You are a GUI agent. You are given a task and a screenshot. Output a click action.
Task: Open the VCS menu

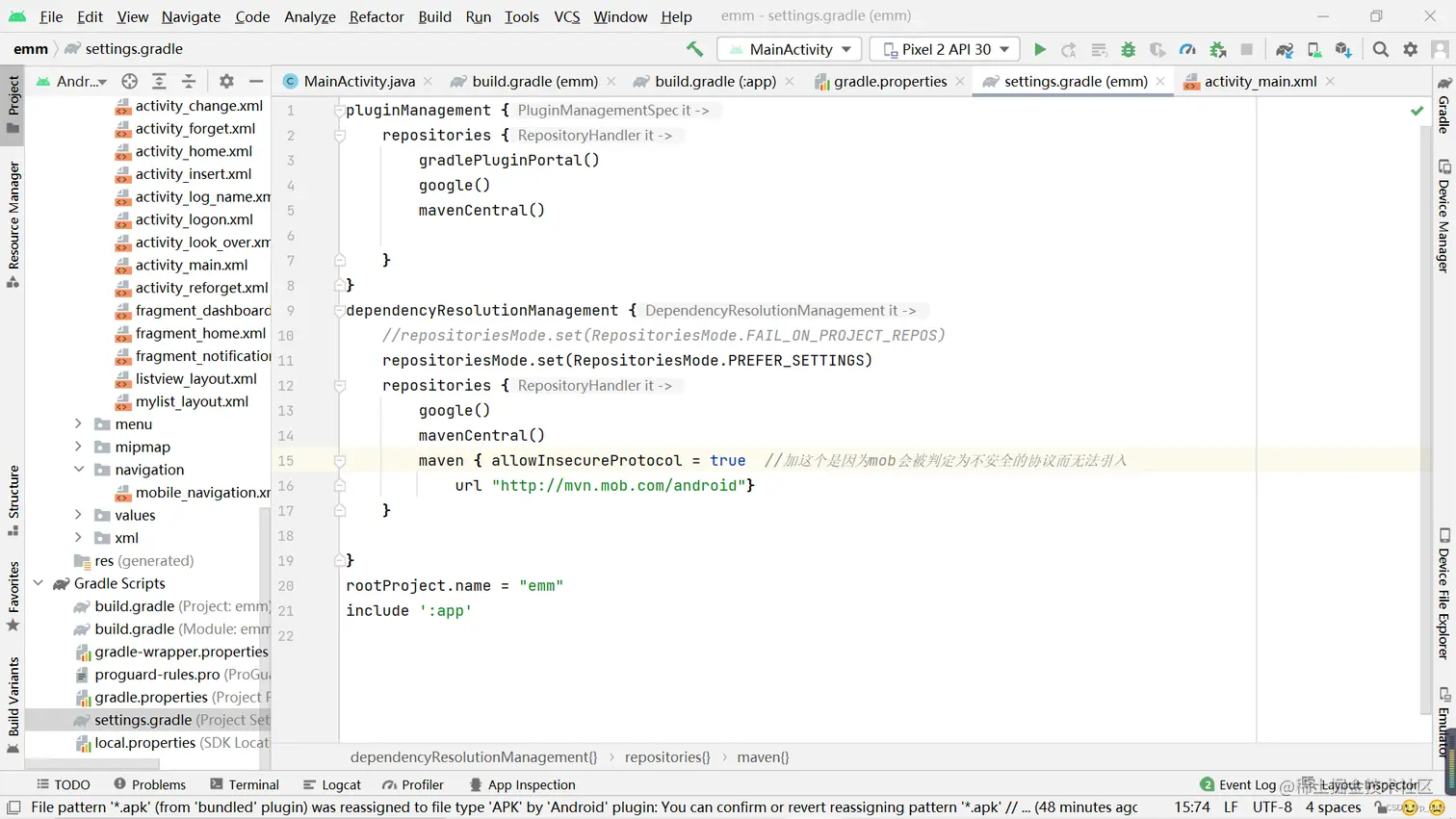click(x=567, y=16)
